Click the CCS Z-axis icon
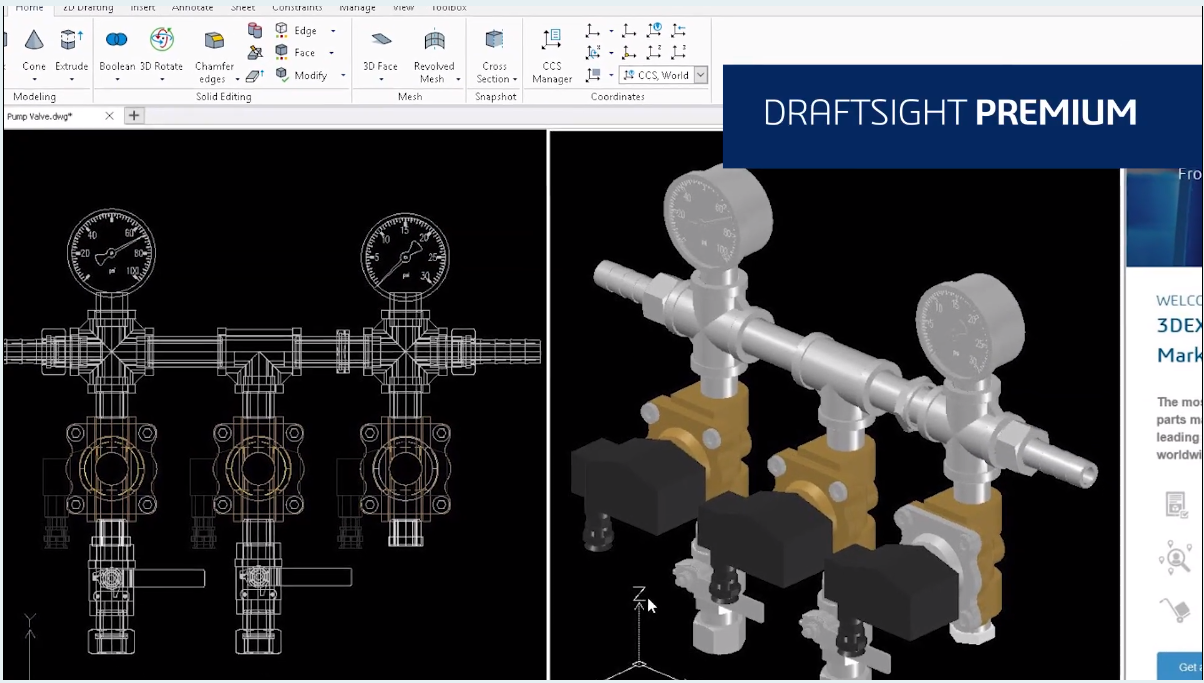Image resolution: width=1204 pixels, height=683 pixels. 654,52
